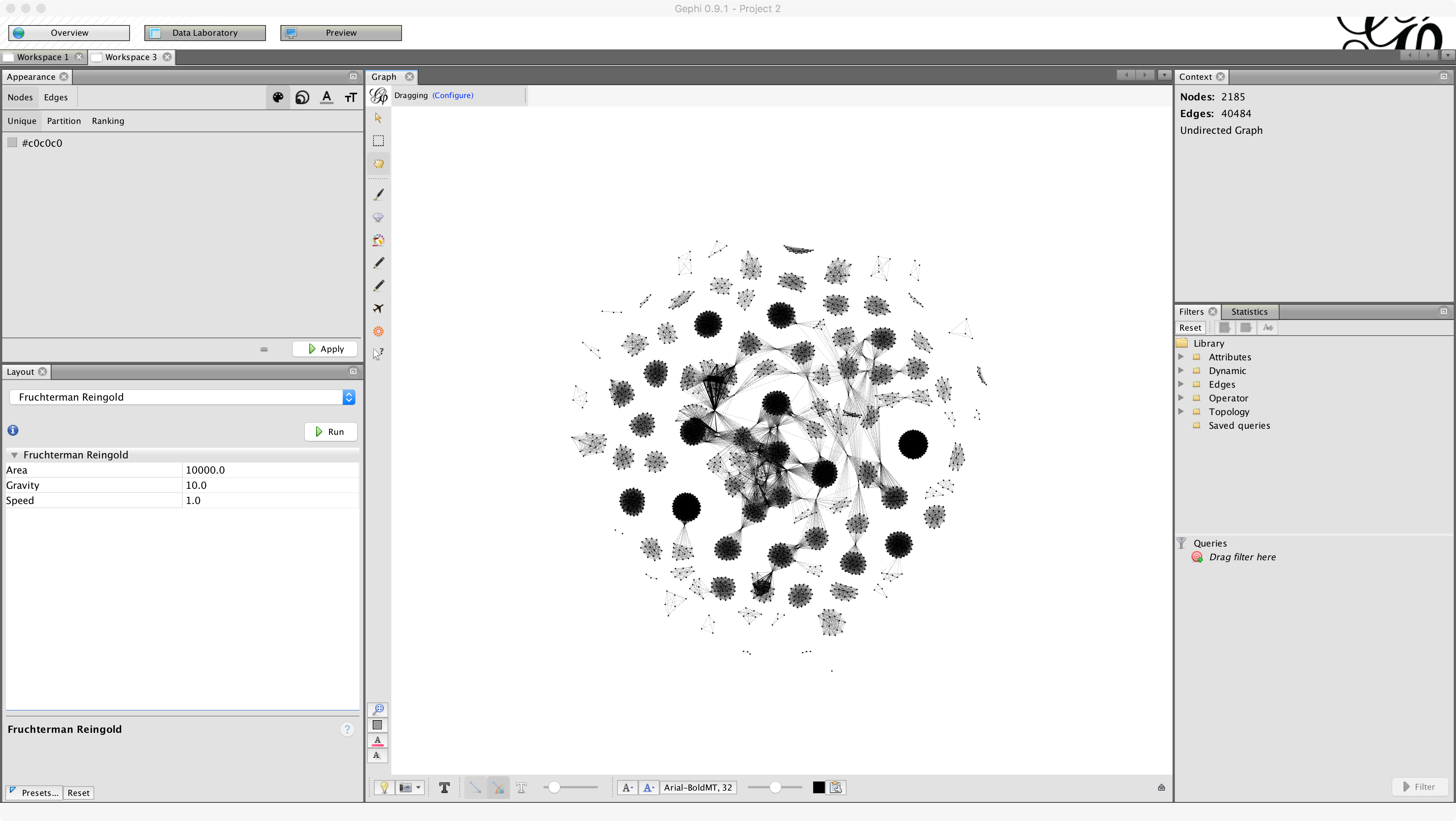Toggle edge color from source nodes
This screenshot has width=1456, height=821.
click(498, 787)
